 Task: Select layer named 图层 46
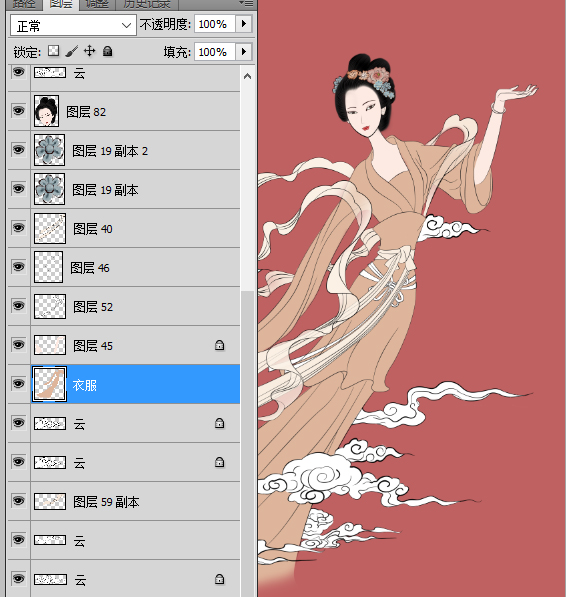coord(90,268)
